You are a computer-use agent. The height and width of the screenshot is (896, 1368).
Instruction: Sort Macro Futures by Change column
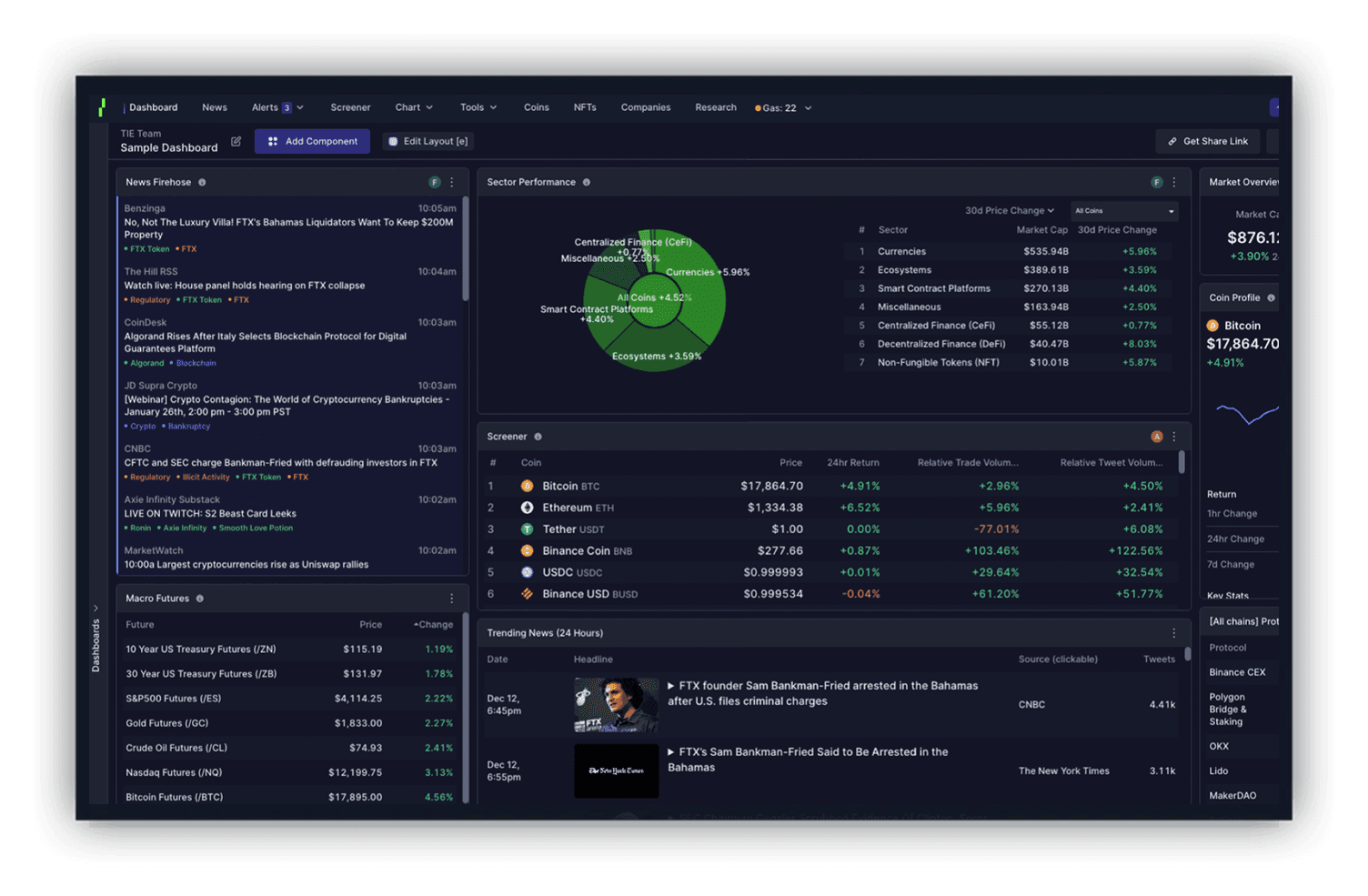pyautogui.click(x=433, y=625)
